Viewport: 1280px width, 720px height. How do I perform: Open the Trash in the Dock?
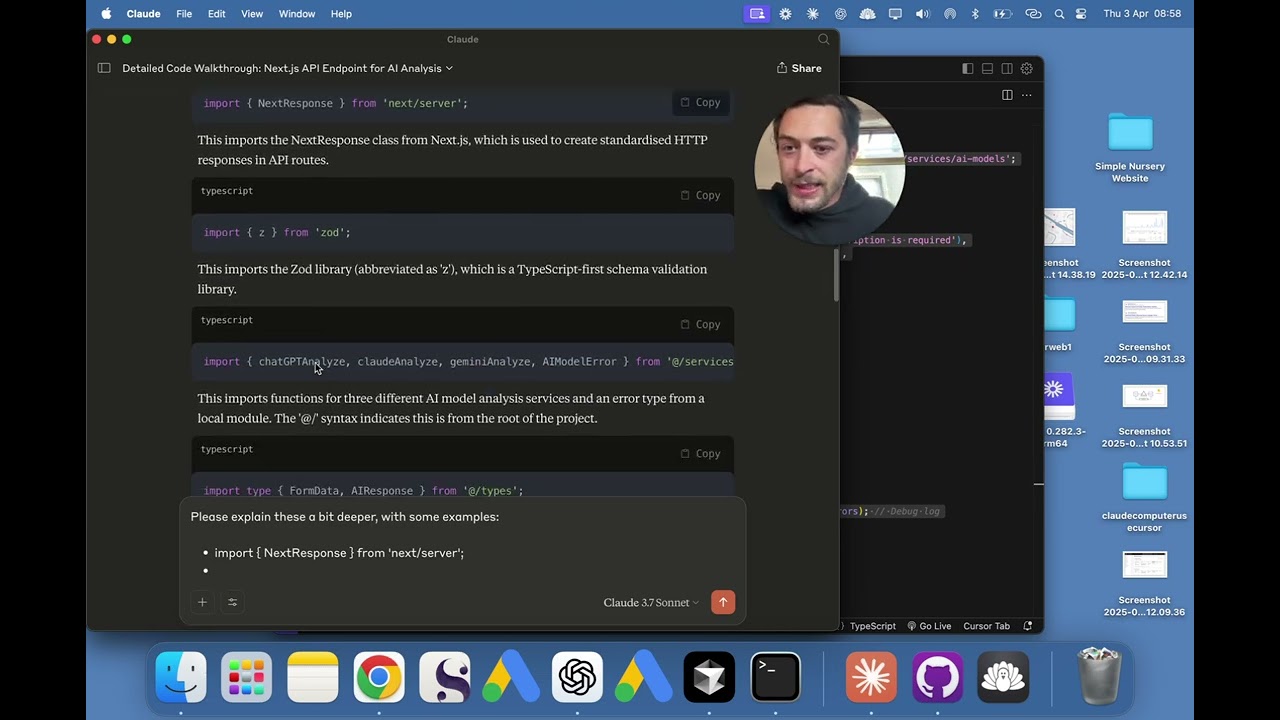pos(1099,678)
